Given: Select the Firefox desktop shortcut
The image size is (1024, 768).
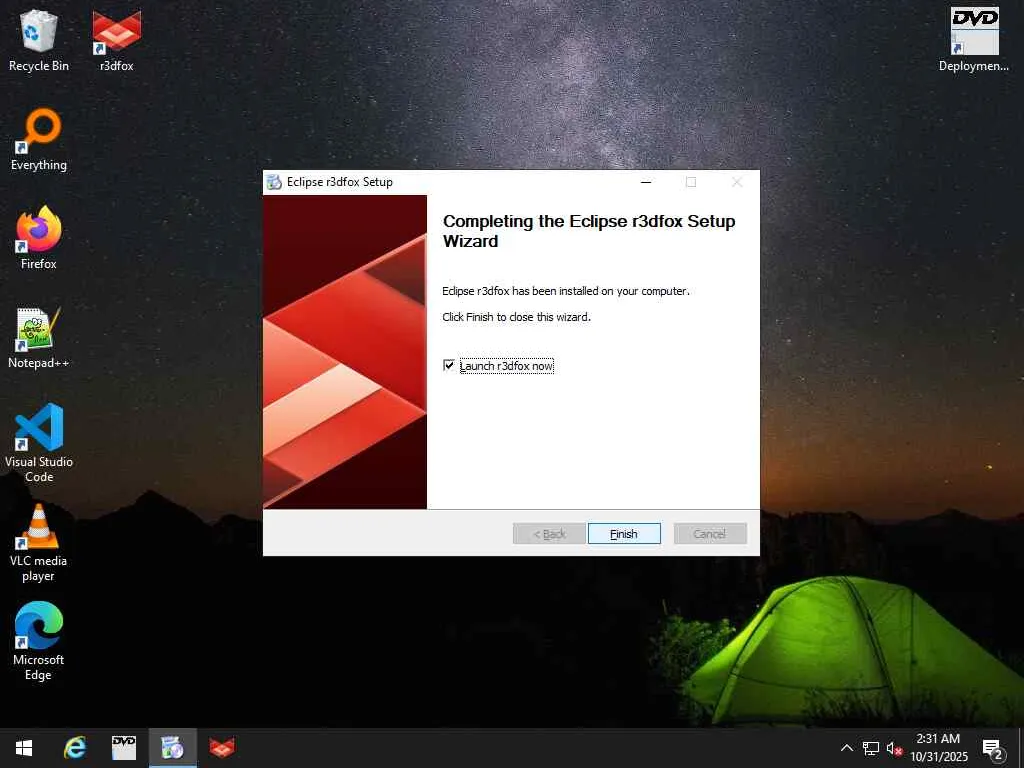Looking at the screenshot, I should pos(39,238).
